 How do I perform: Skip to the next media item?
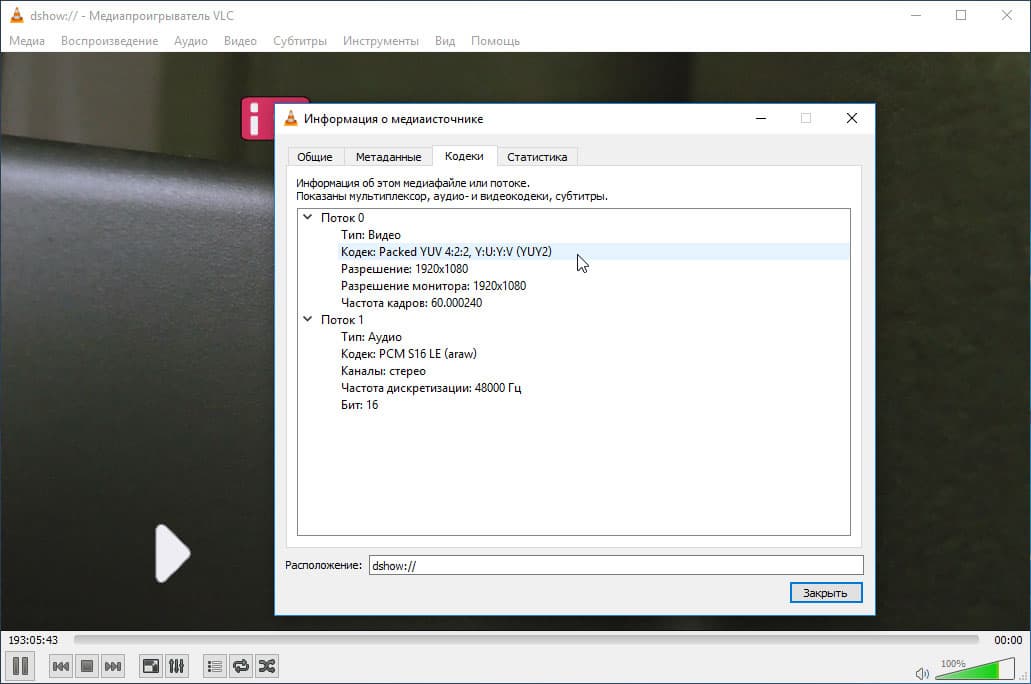[113, 666]
